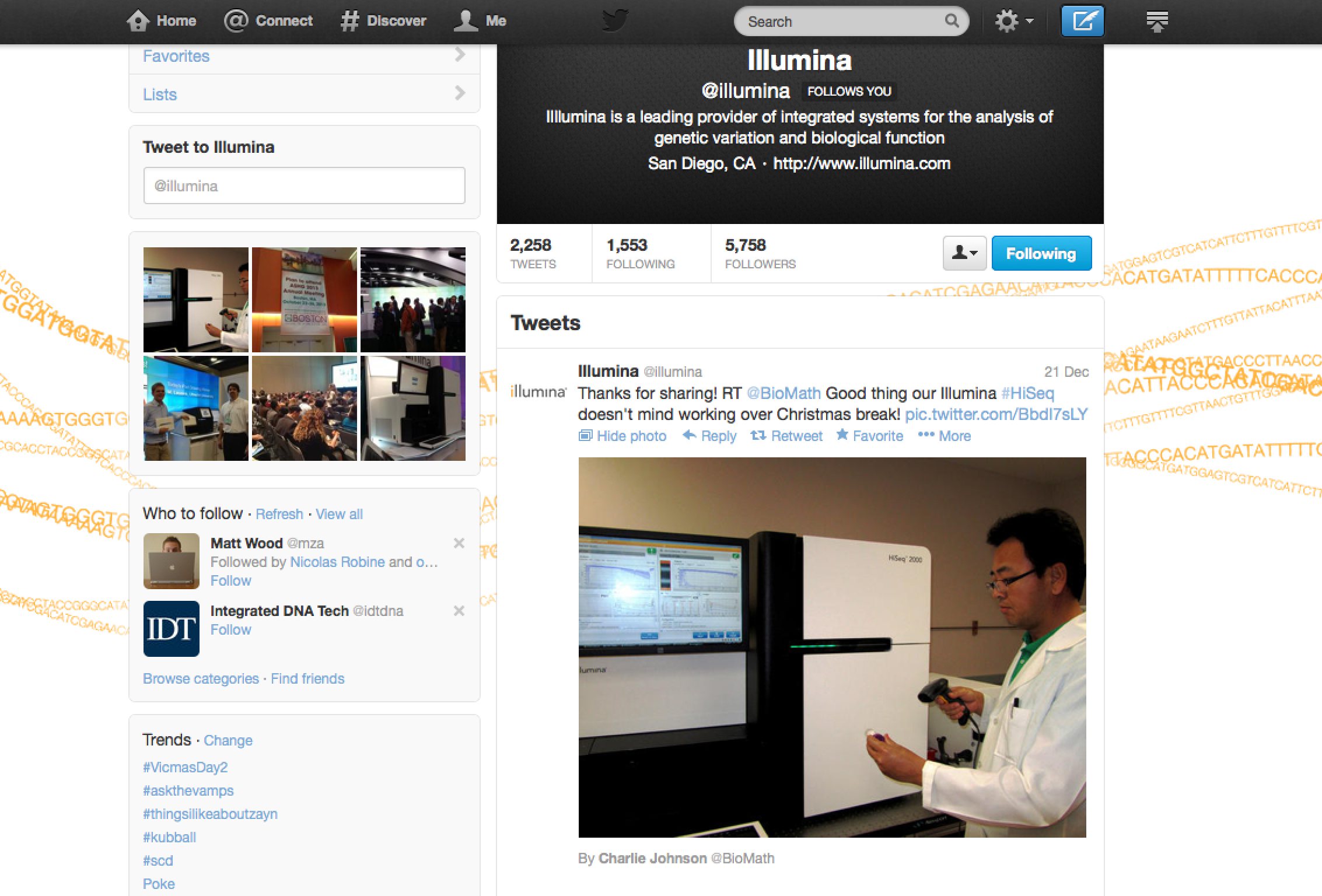Open crowd in dark hall thumbnail
Screen dimensions: 1322x896
(413, 300)
